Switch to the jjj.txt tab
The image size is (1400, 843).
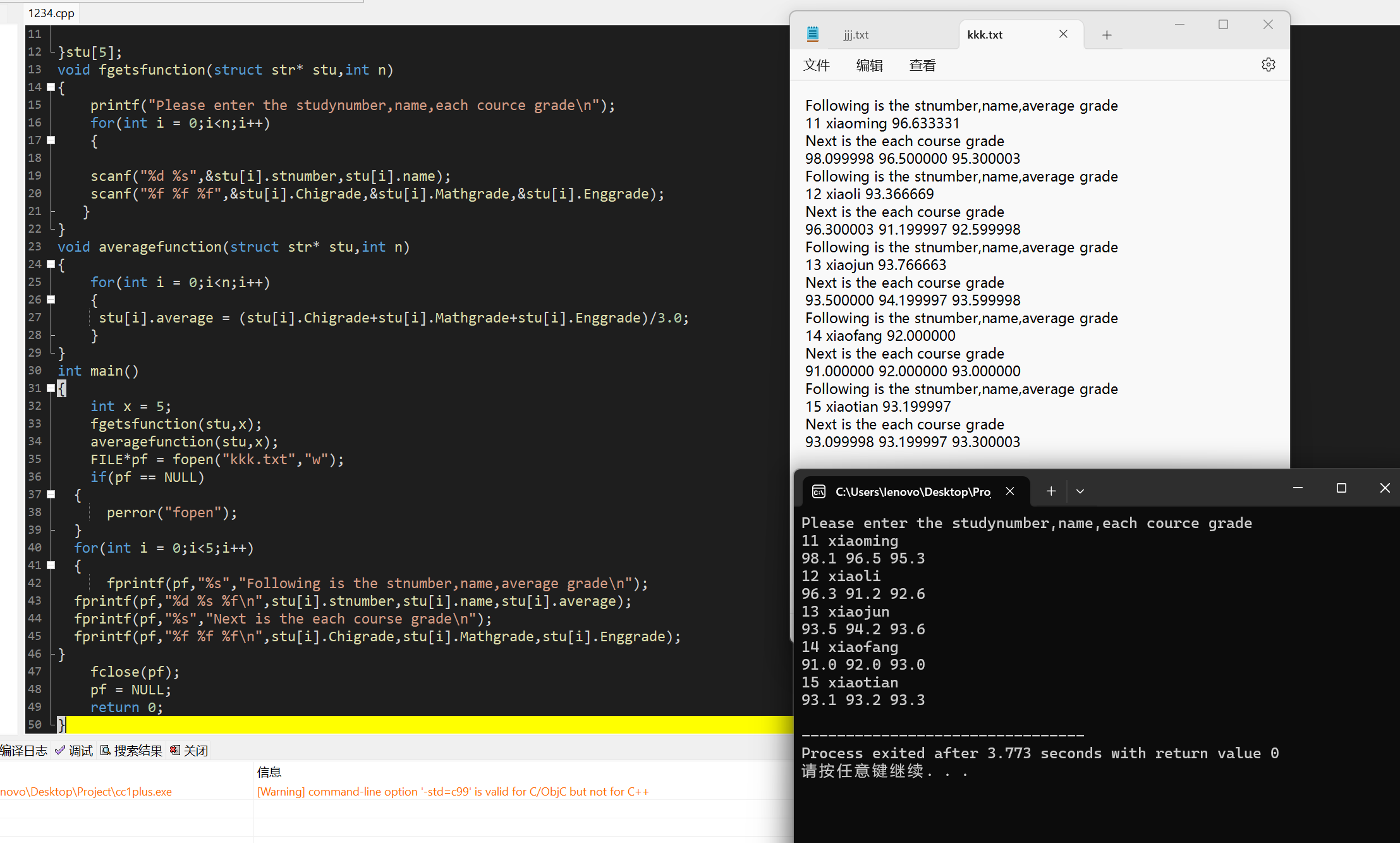856,35
